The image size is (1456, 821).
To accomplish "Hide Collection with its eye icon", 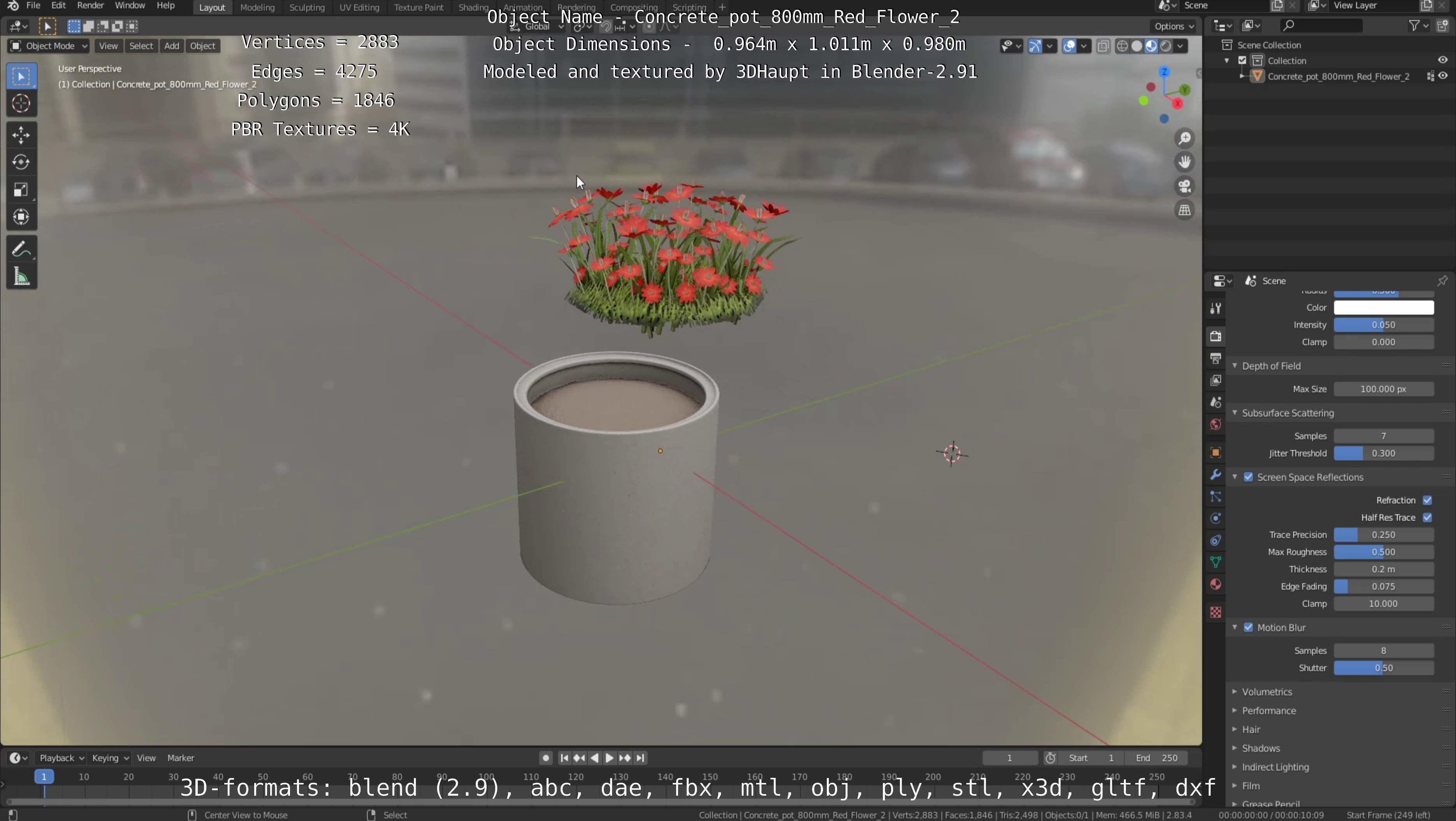I will pos(1442,60).
